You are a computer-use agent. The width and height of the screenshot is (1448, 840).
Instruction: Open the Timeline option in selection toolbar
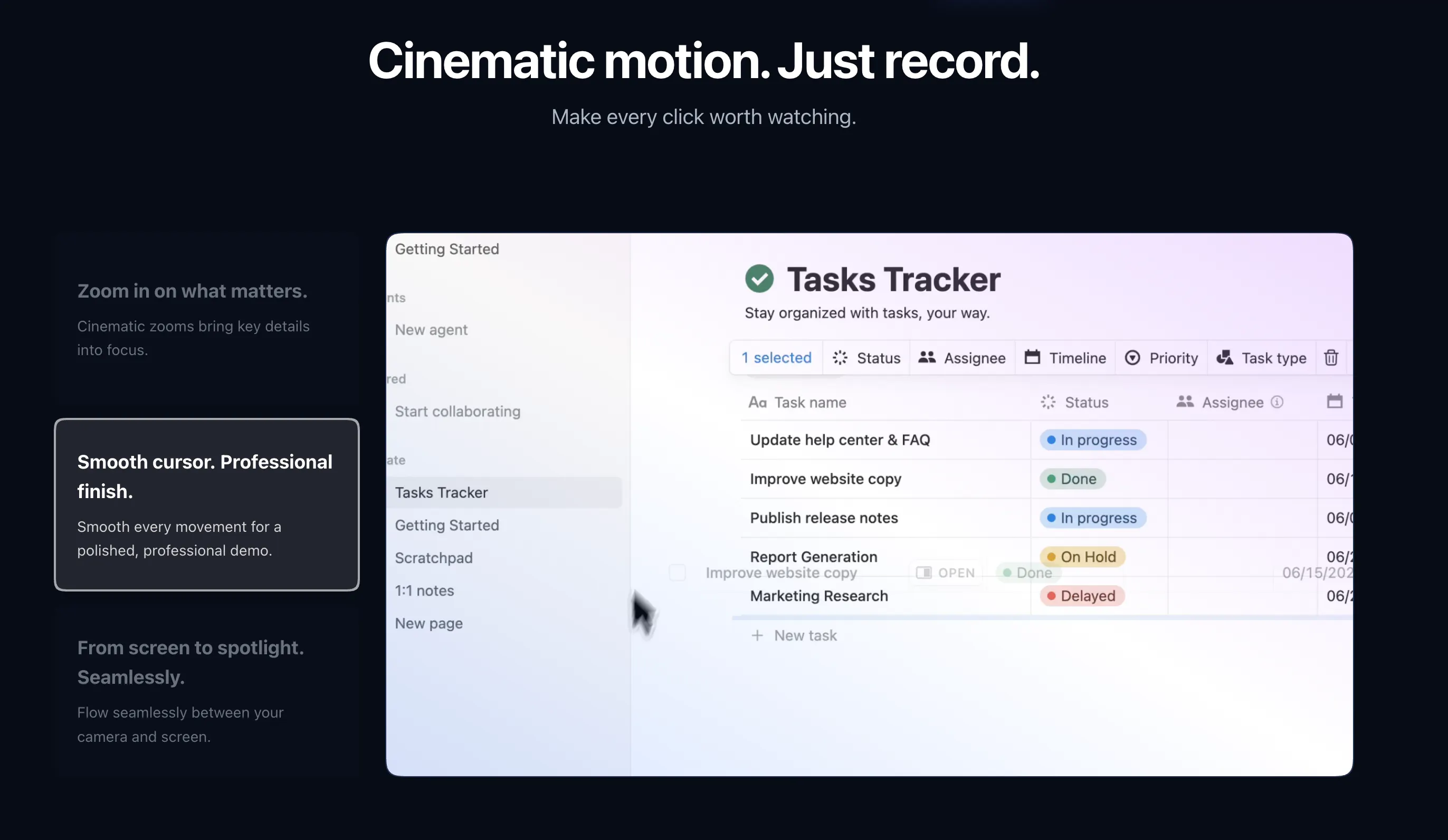coord(1065,358)
